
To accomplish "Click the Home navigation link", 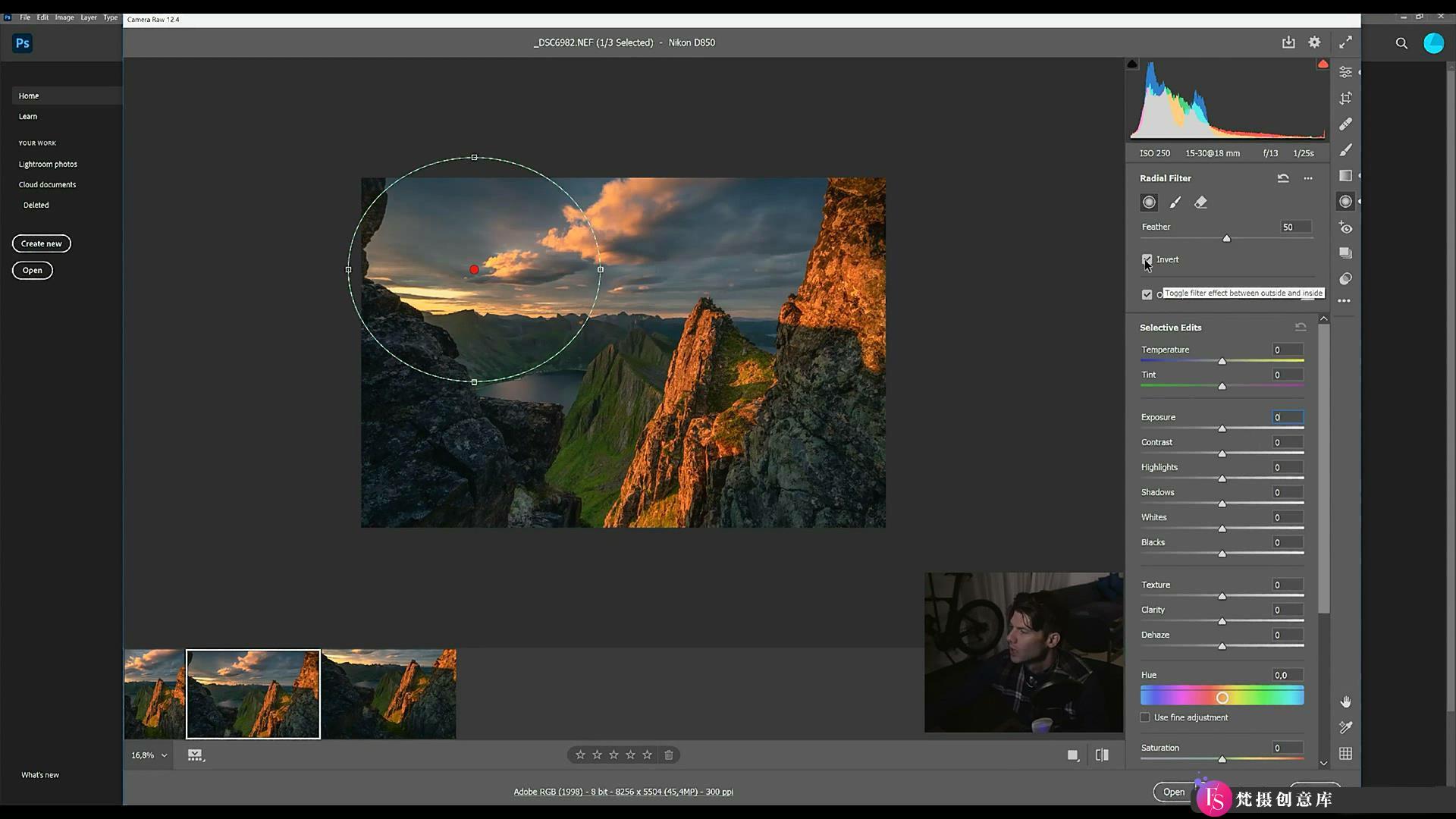I will [x=28, y=95].
